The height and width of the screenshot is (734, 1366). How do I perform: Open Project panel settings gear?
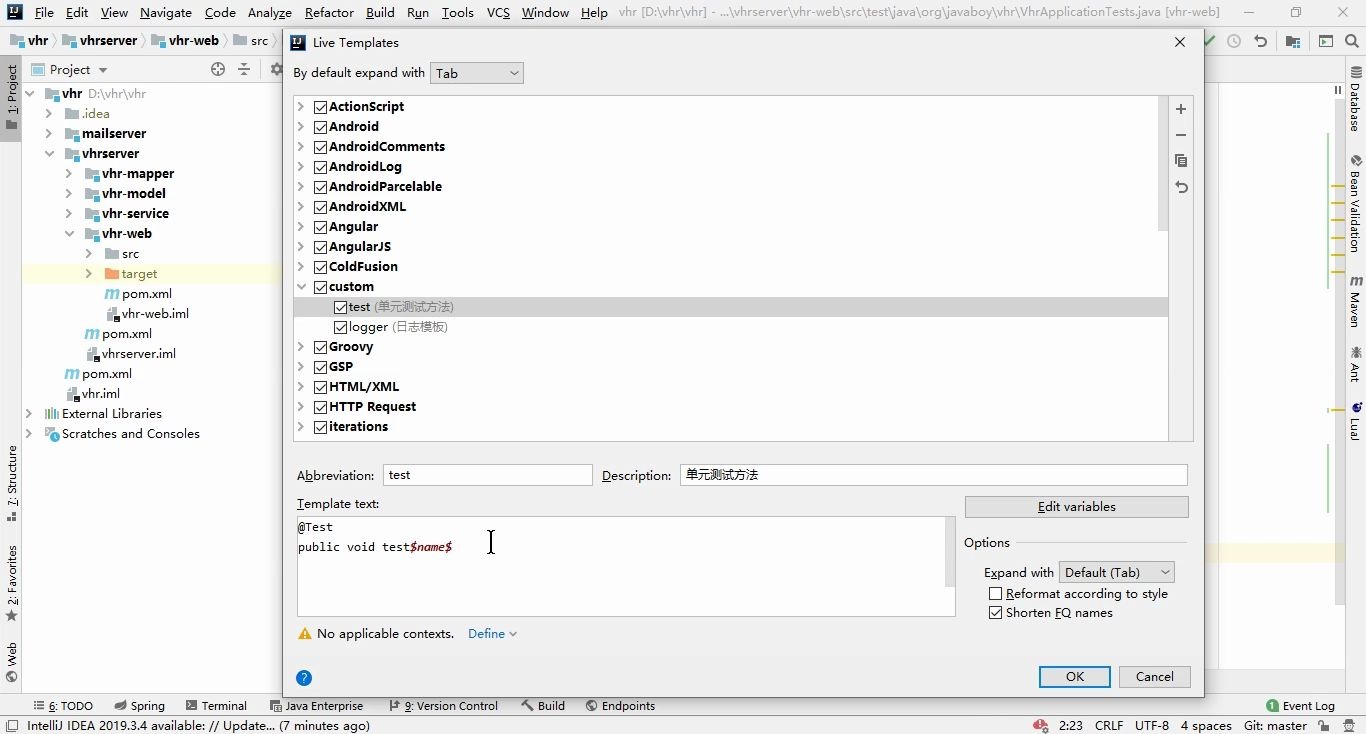click(x=276, y=69)
